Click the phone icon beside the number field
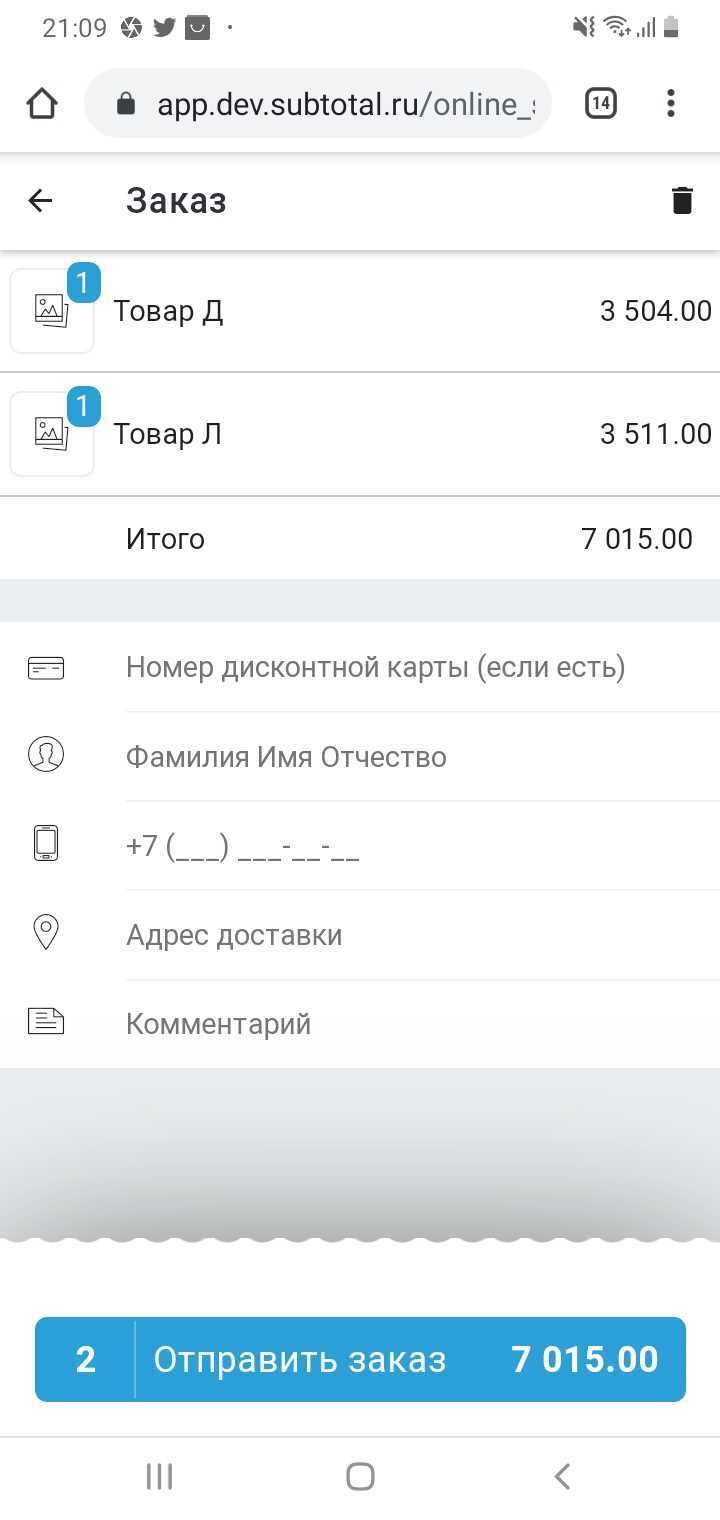Screen dimensions: 720x1520 coord(46,844)
